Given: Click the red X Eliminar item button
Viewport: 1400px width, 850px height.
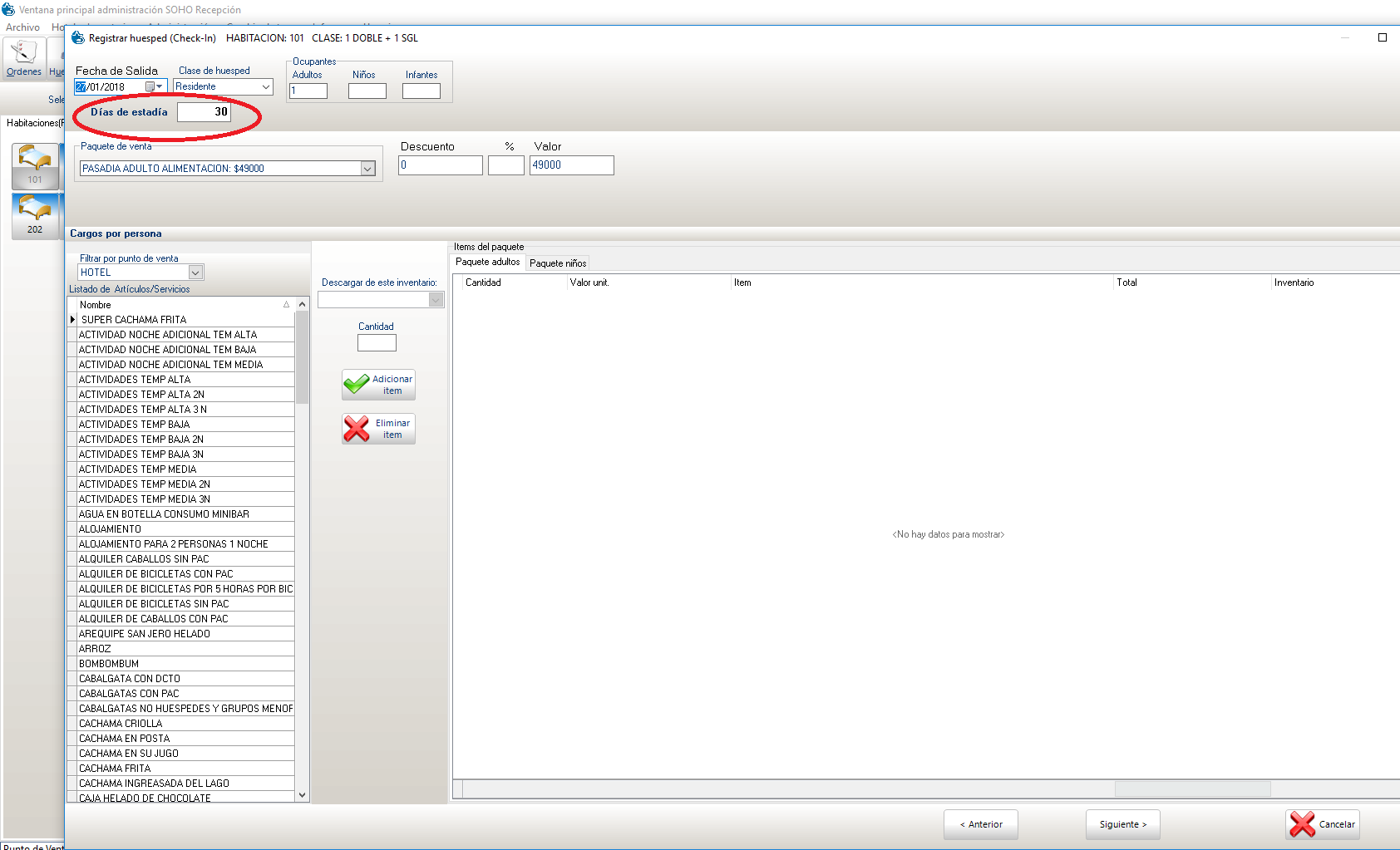Looking at the screenshot, I should point(378,429).
